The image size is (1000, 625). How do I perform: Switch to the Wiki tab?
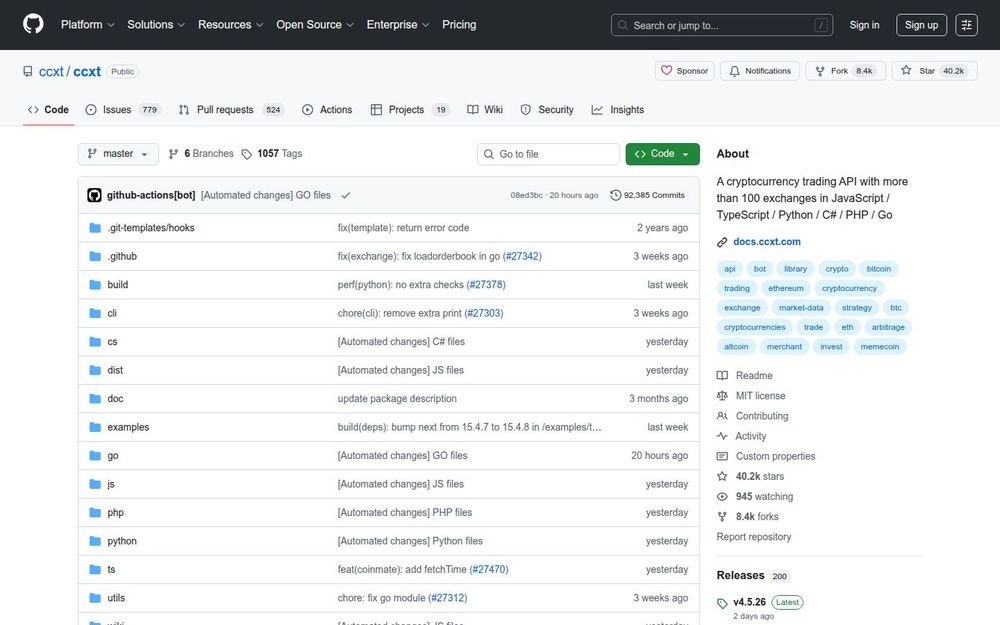tap(485, 110)
